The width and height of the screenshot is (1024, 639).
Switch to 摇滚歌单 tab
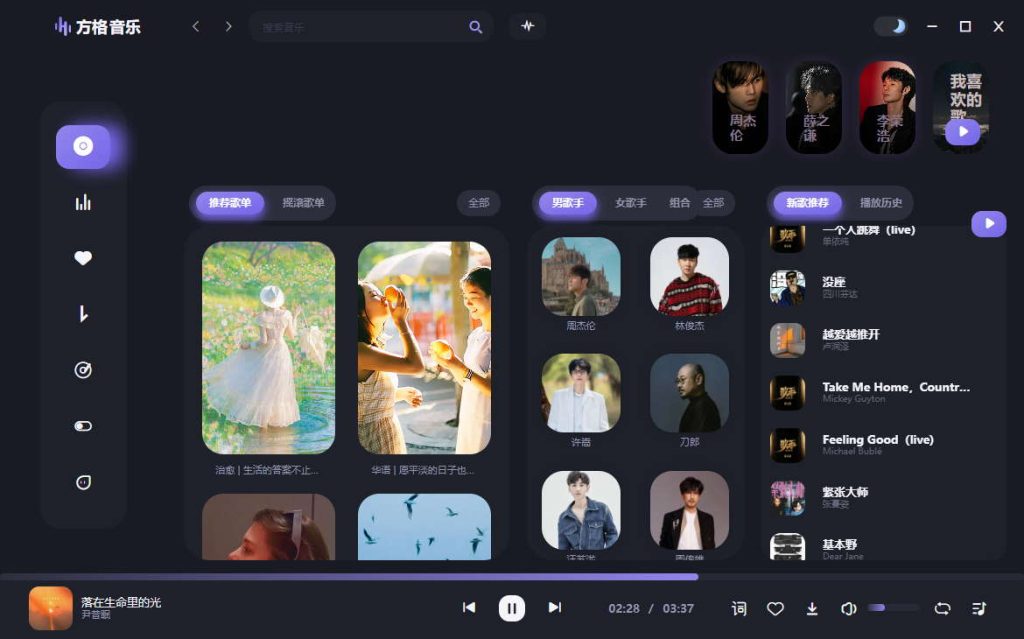point(303,203)
